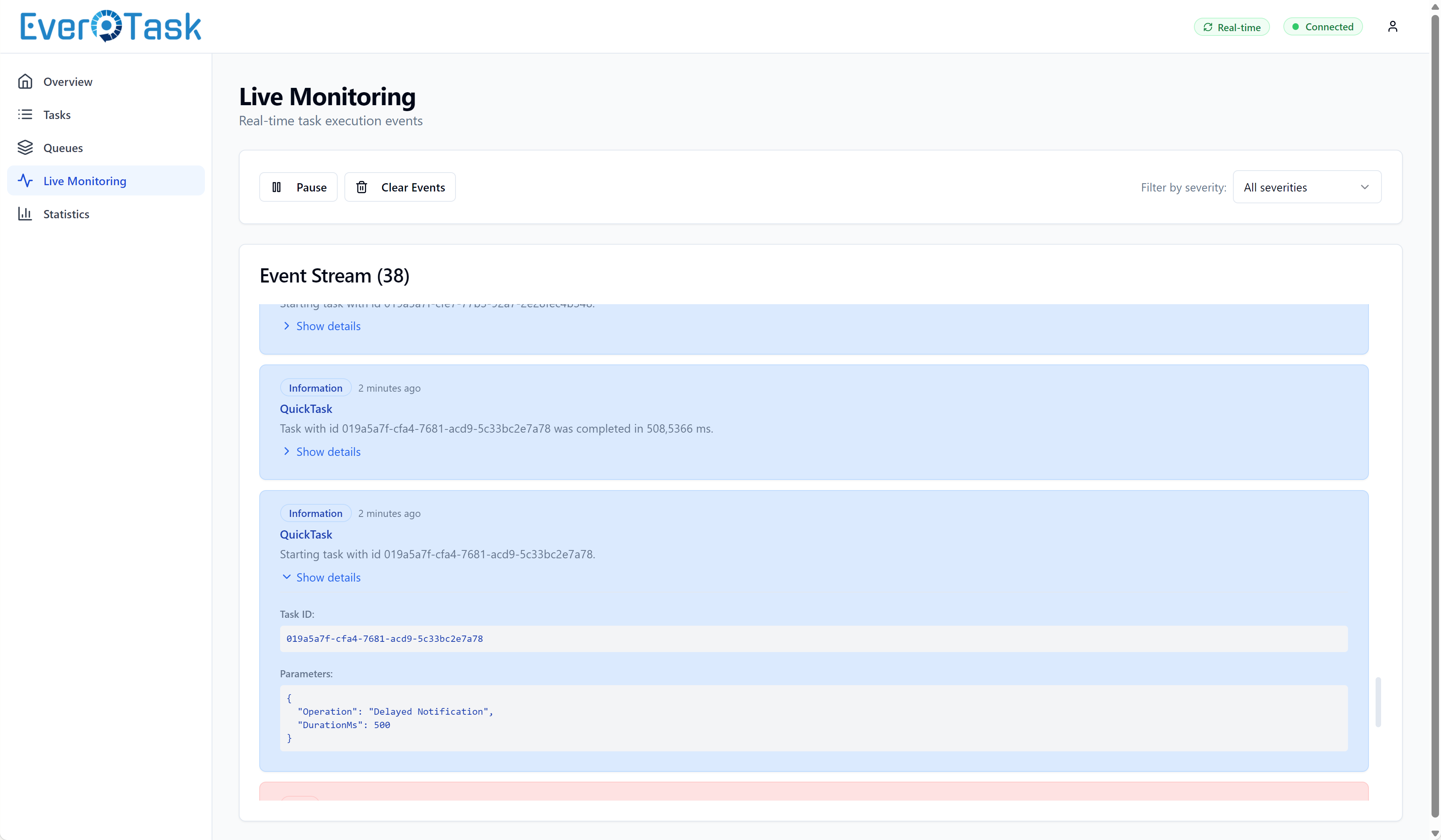Select the Live Monitoring activity icon
Viewport: 1441px width, 840px height.
tap(26, 181)
